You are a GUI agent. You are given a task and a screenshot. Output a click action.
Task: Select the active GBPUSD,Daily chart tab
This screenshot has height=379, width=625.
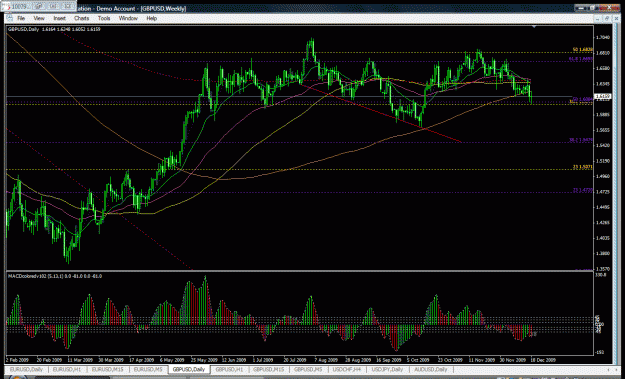189,369
